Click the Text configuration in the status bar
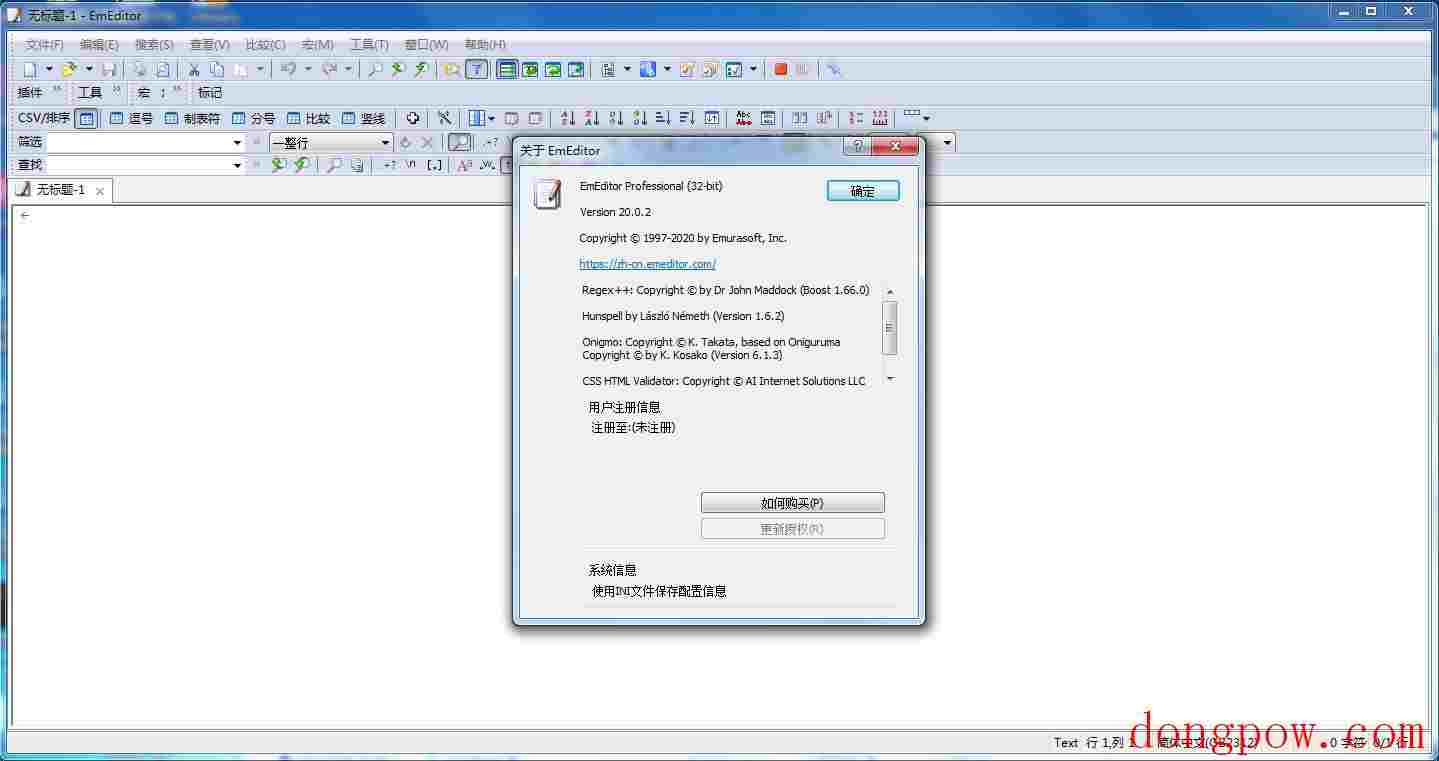1439x761 pixels. coord(1066,742)
